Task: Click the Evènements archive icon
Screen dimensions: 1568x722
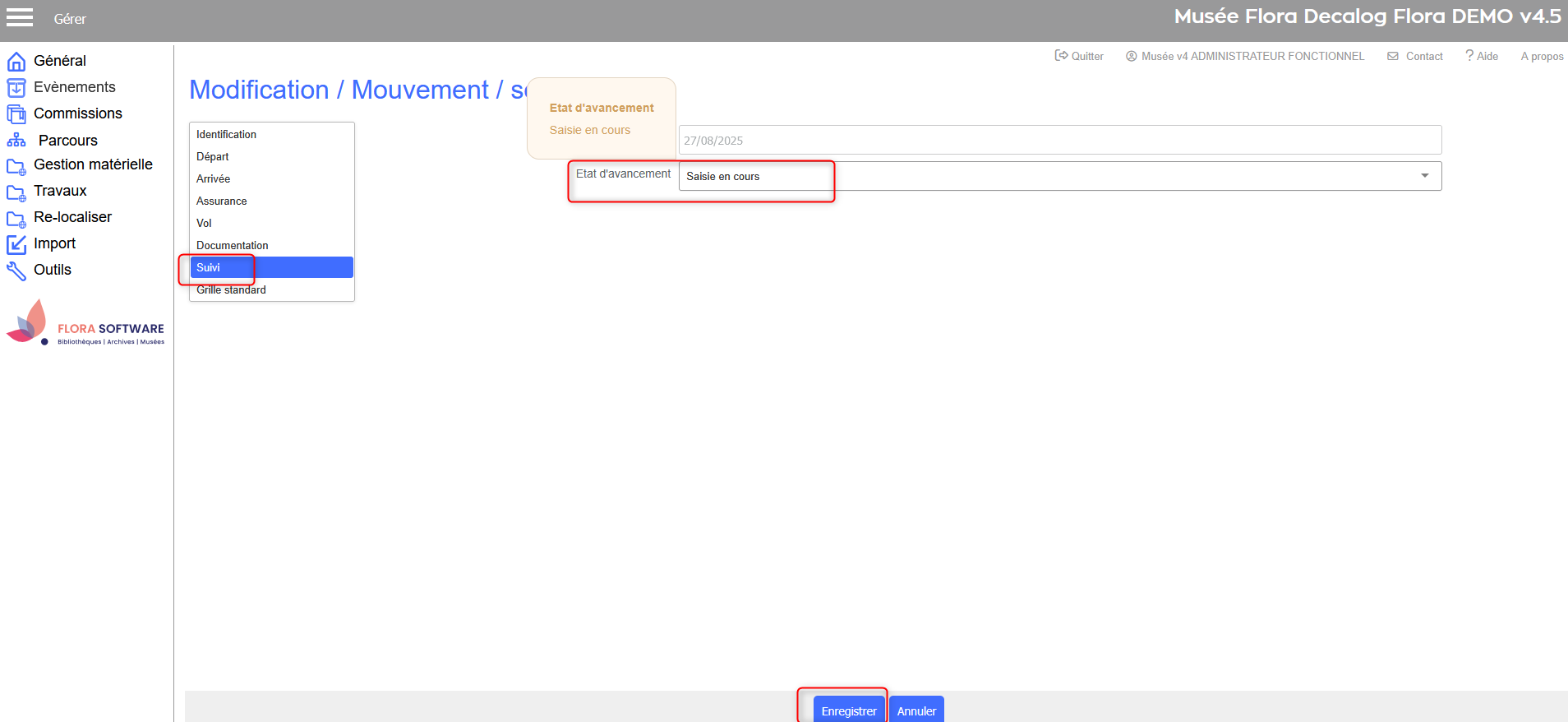Action: tap(16, 88)
